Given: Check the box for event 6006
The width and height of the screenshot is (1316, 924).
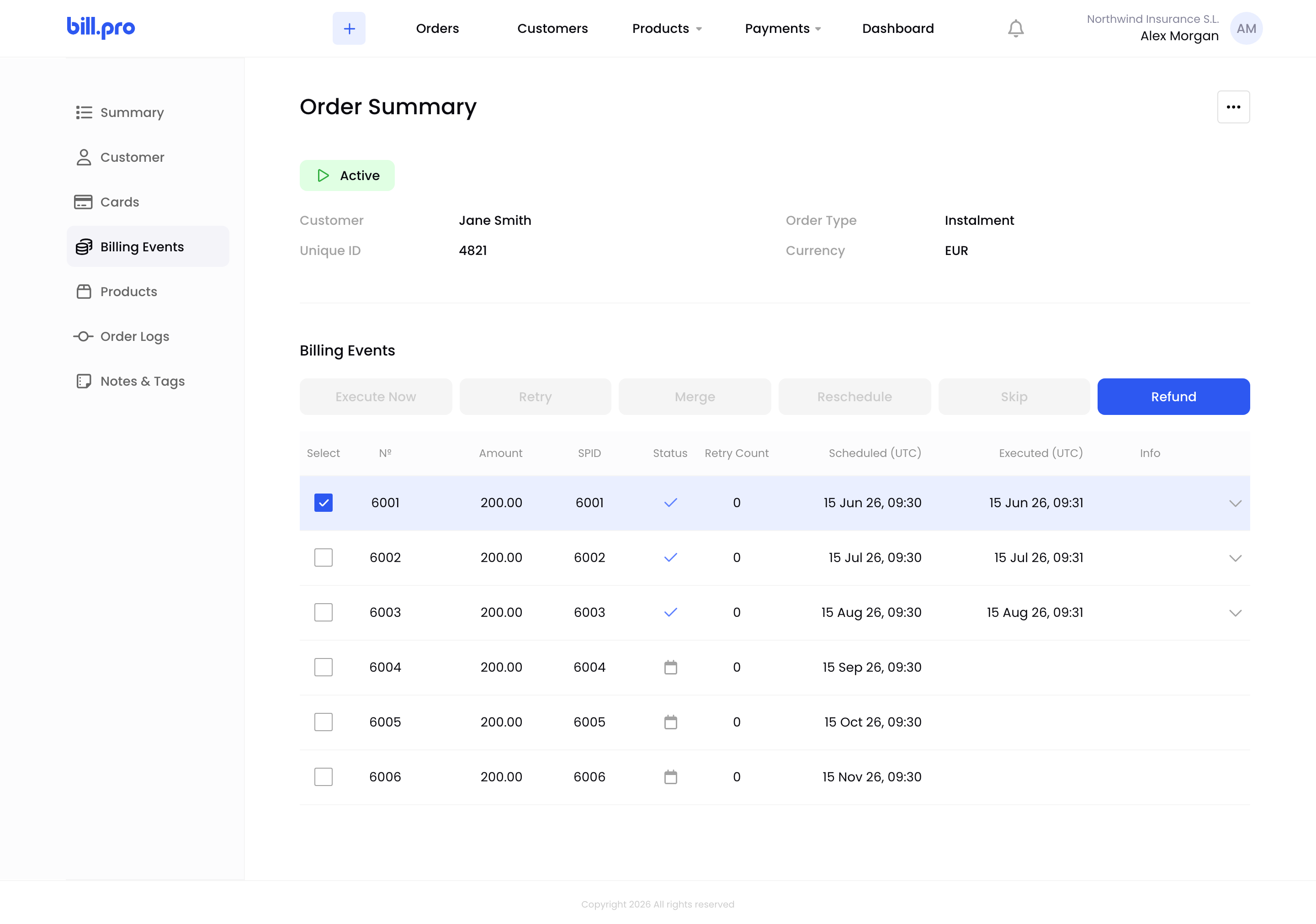Looking at the screenshot, I should pos(323,777).
